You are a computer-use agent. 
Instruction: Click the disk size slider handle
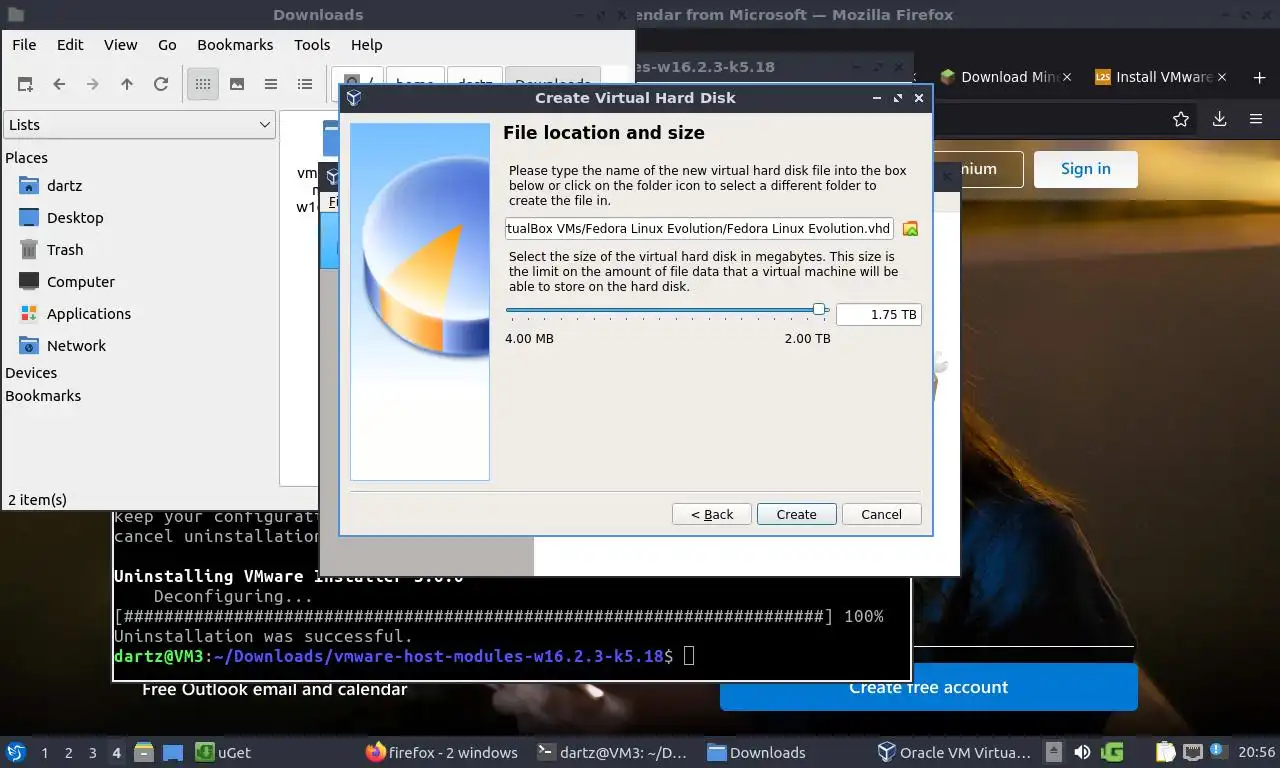point(820,310)
